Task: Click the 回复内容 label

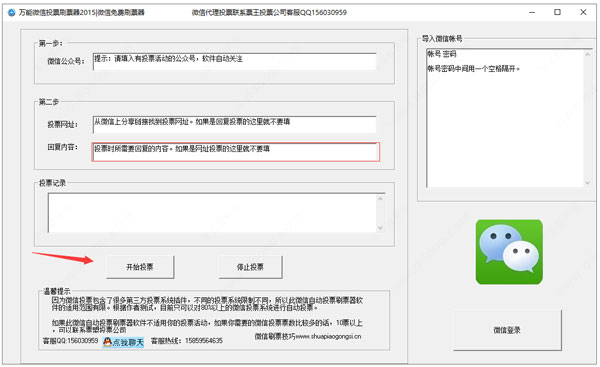Action: [x=62, y=147]
